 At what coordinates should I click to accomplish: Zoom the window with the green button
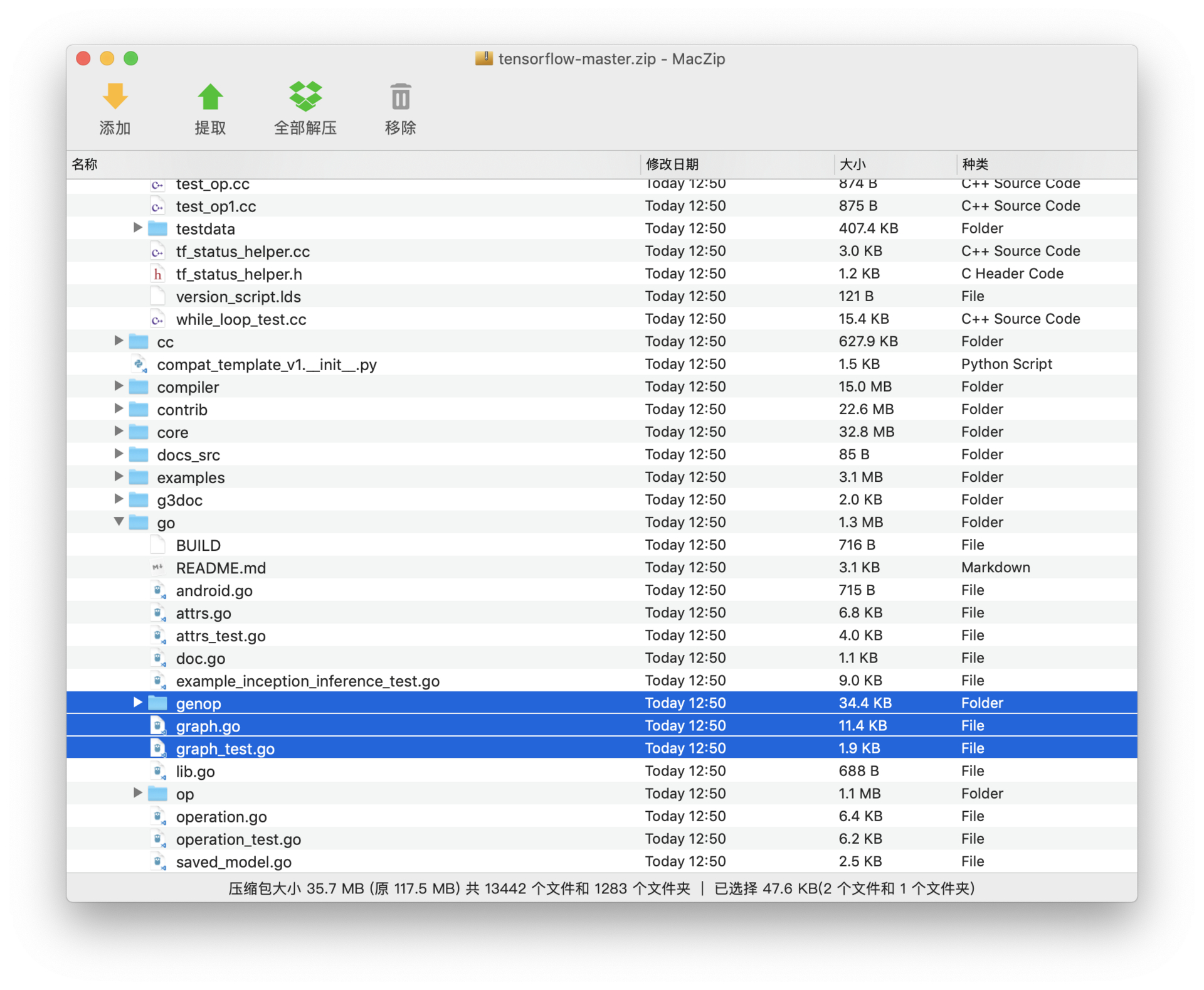click(131, 58)
